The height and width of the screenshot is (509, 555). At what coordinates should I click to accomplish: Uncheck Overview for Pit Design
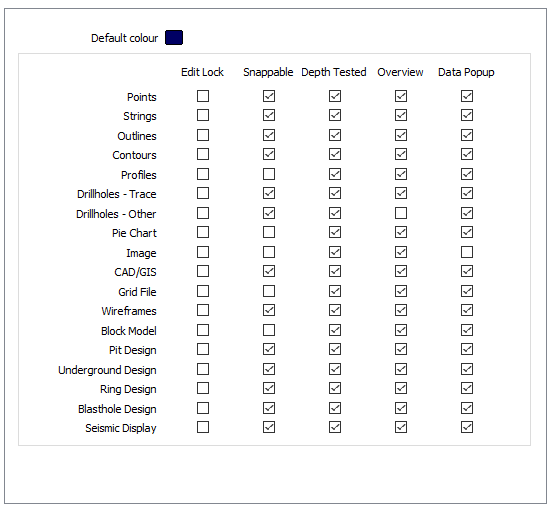(x=401, y=349)
